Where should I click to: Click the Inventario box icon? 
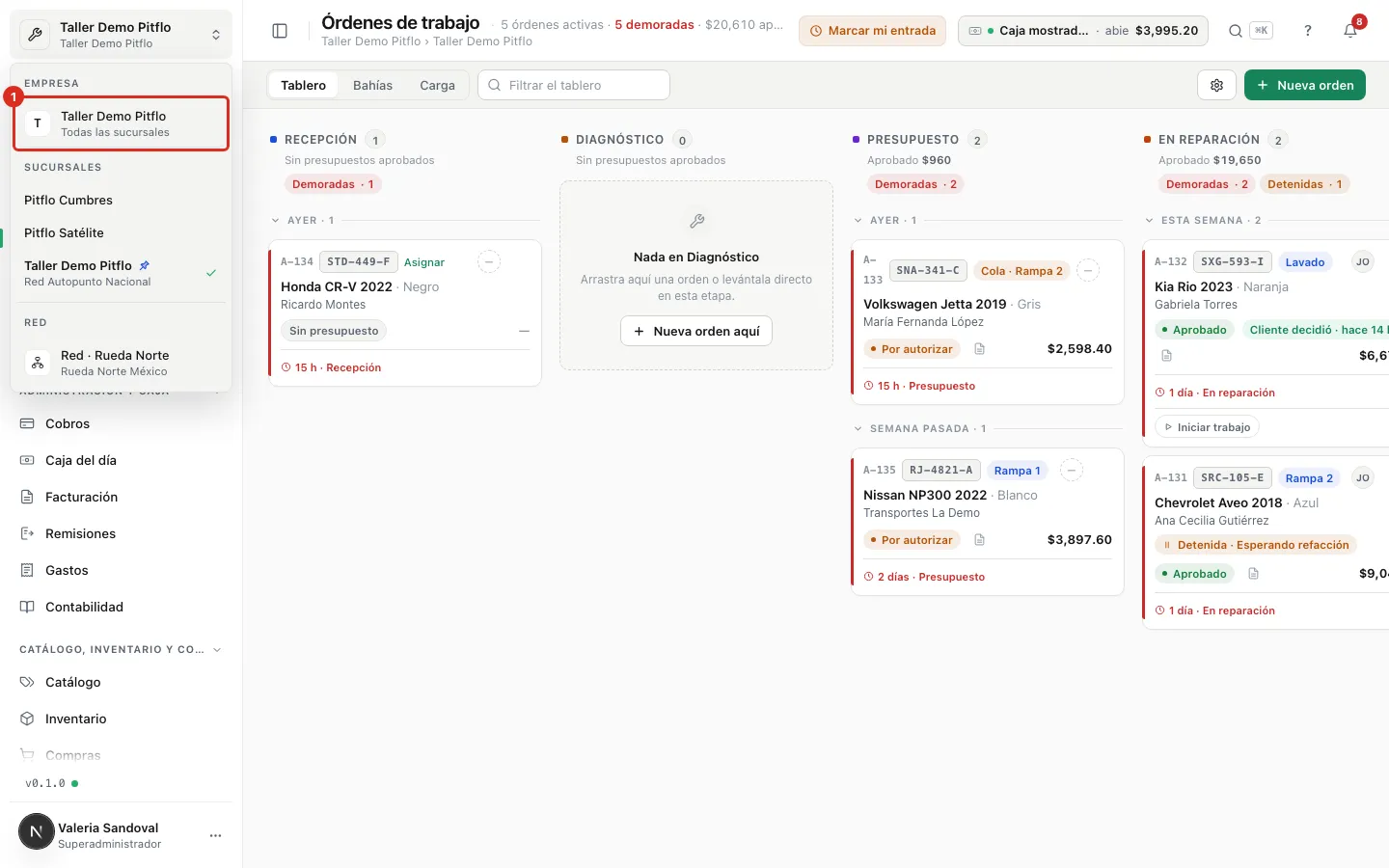[x=27, y=719]
